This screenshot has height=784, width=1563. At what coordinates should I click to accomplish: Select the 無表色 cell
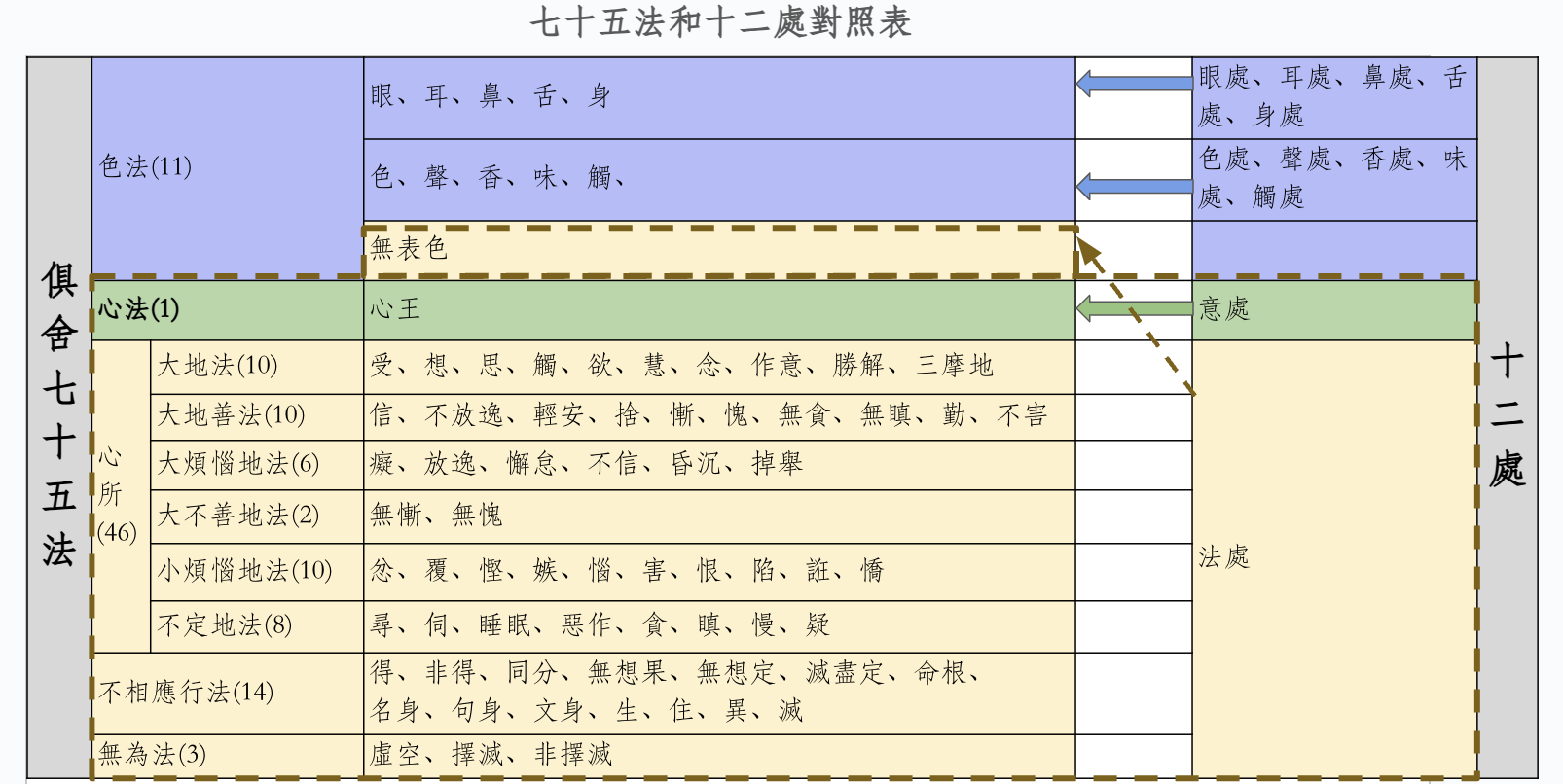pos(719,251)
